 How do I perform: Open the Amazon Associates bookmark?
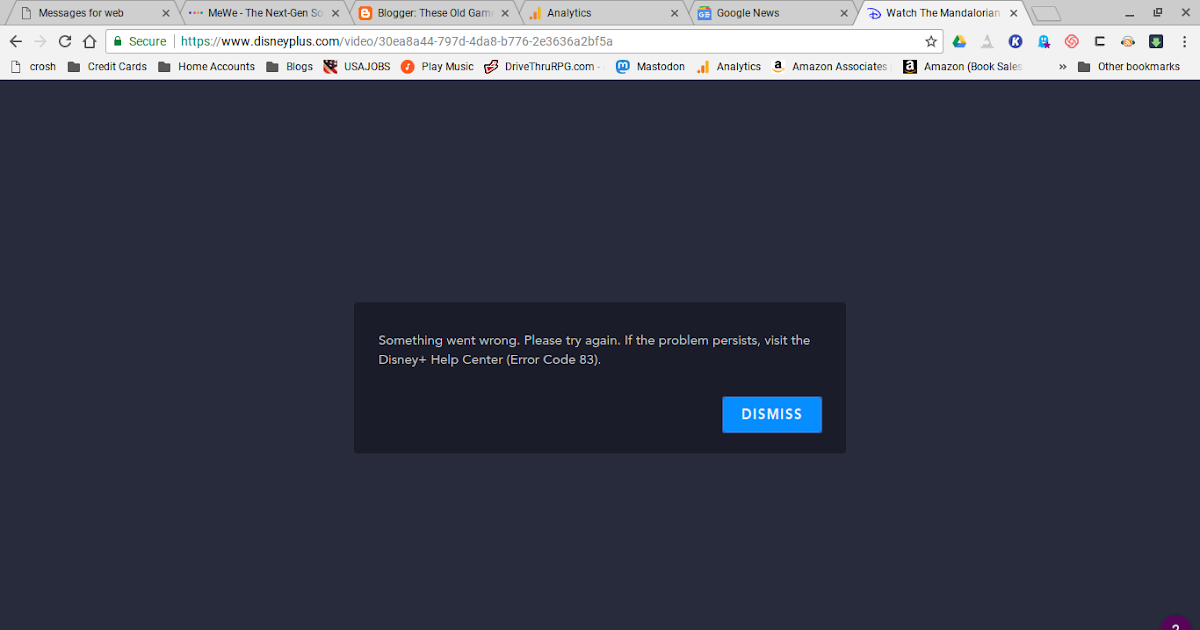[830, 67]
